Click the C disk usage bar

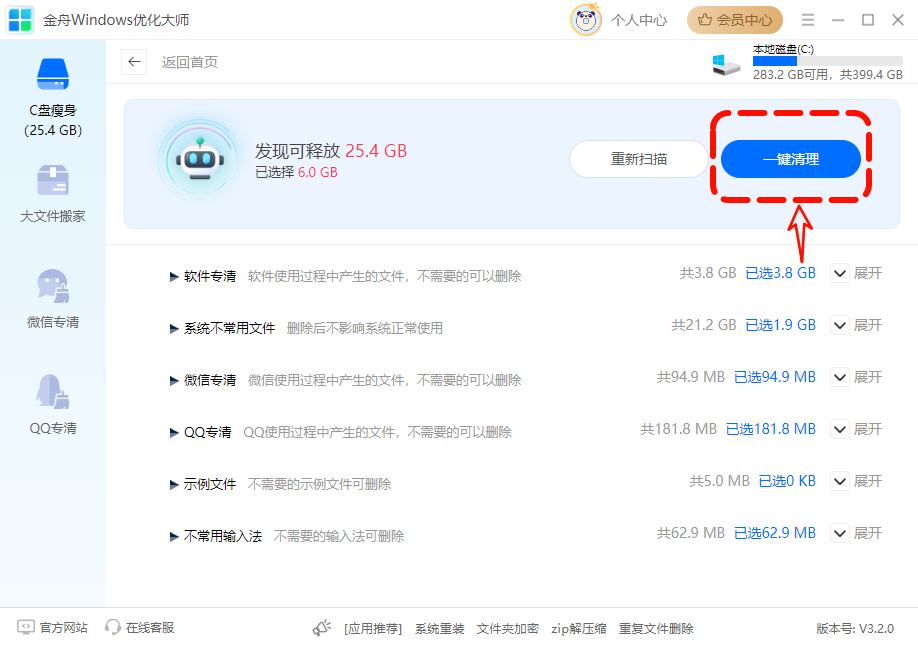[827, 61]
